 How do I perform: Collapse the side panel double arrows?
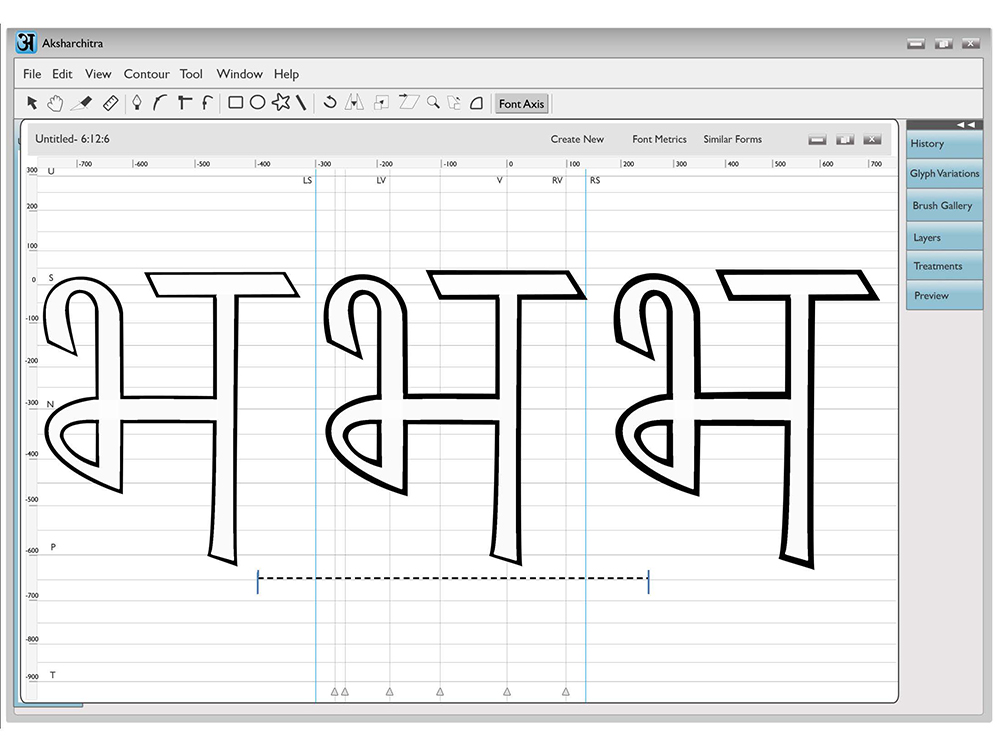pyautogui.click(x=966, y=124)
